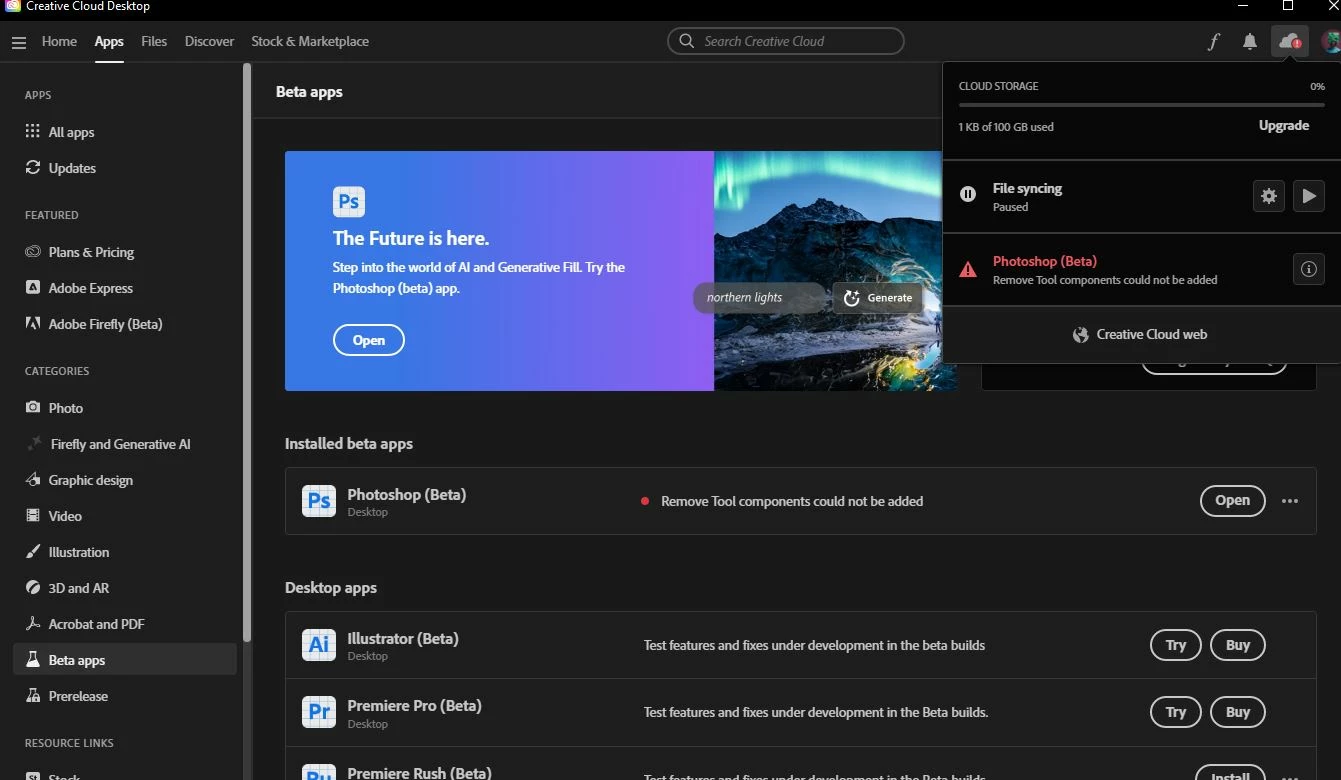This screenshot has width=1341, height=780.
Task: Select the 3D and AR category
Action: tap(79, 588)
